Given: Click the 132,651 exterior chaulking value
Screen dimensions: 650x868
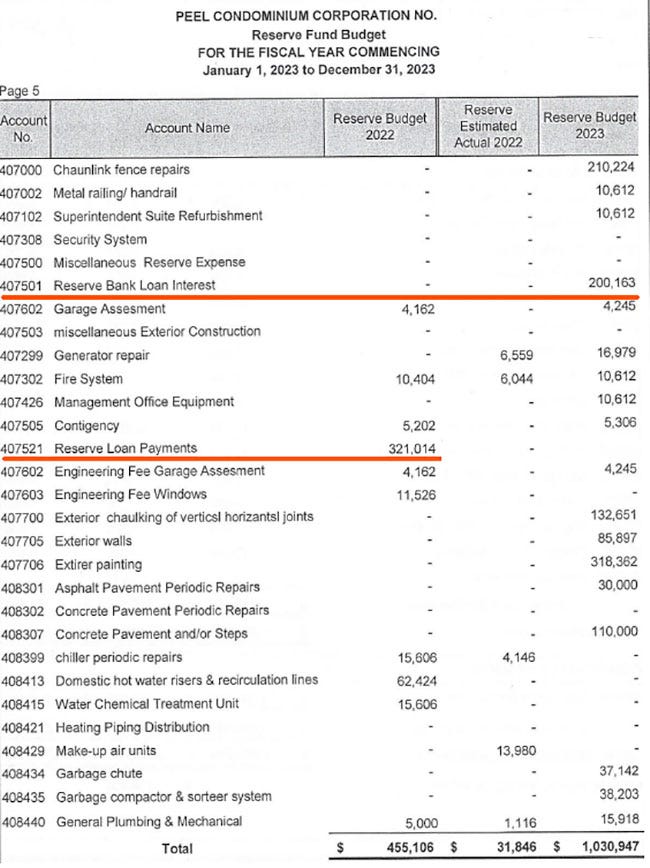Looking at the screenshot, I should click(x=614, y=515).
